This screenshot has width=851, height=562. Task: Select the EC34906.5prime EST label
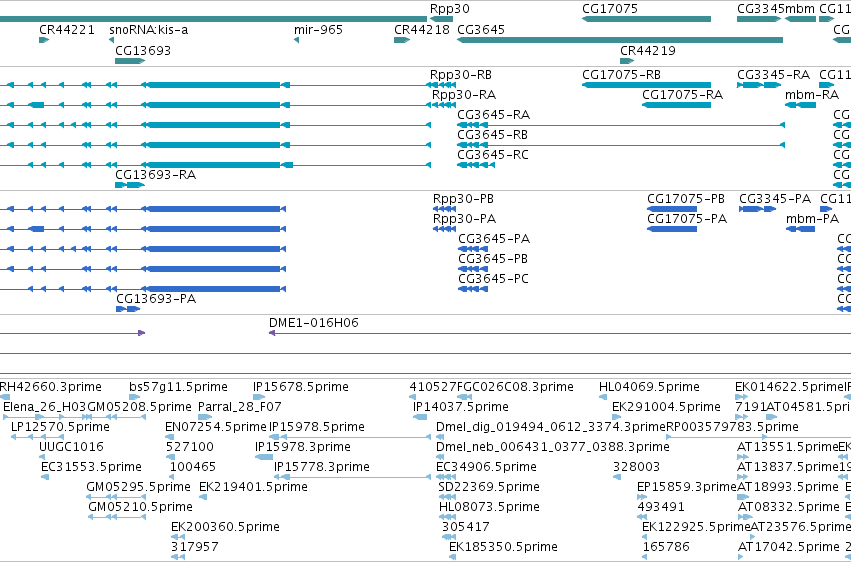coord(486,468)
